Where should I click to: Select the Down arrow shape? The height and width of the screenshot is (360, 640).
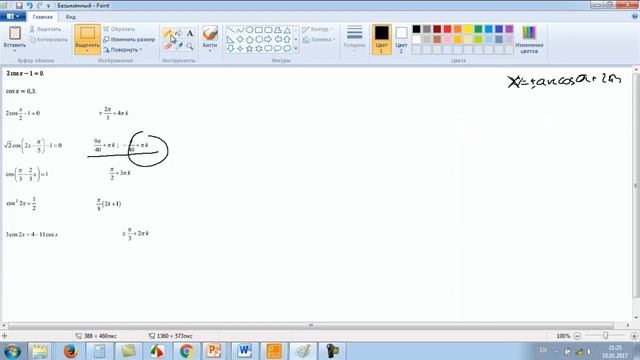point(231,49)
